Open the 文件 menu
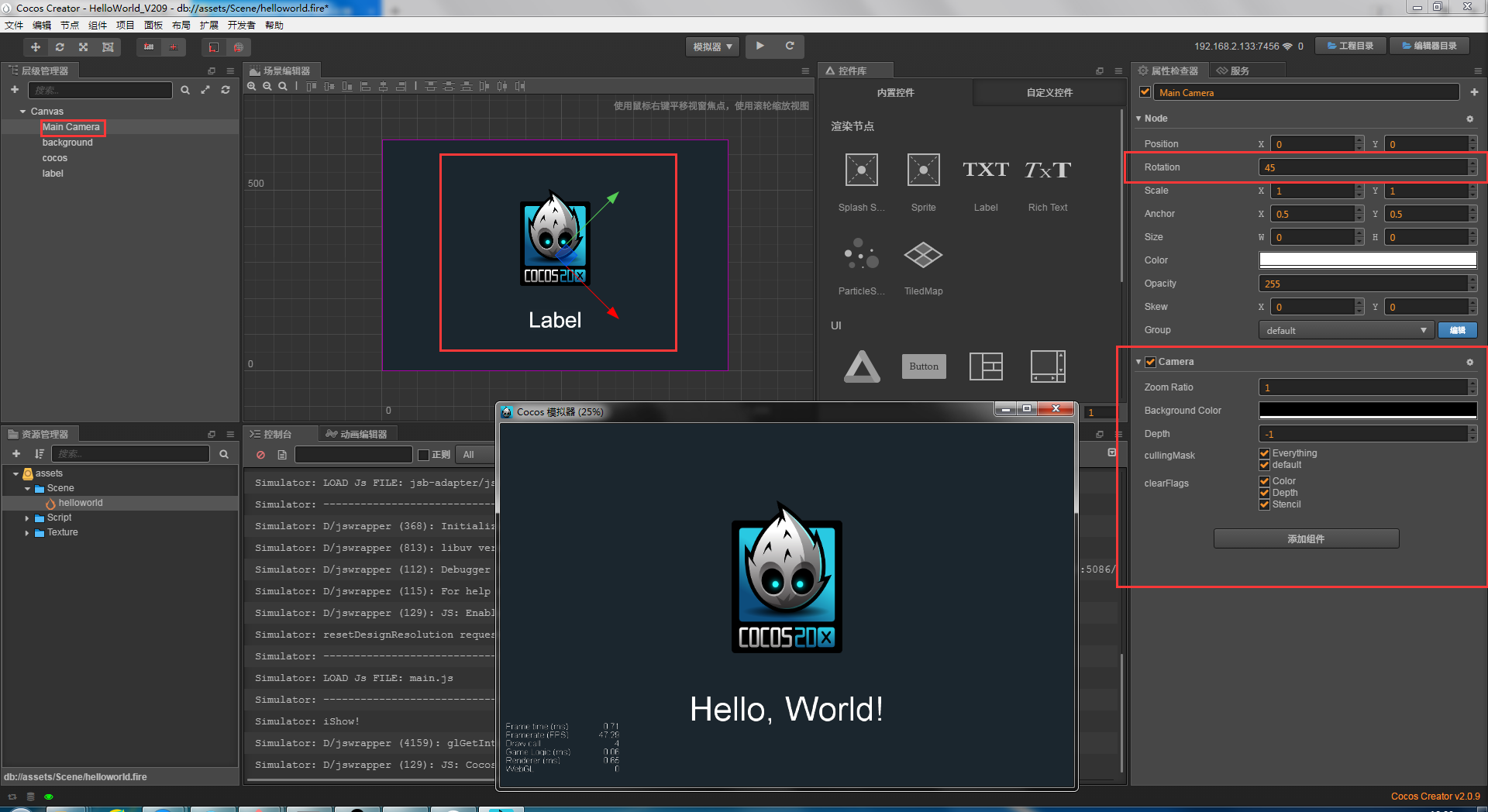The image size is (1488, 812). click(x=14, y=26)
